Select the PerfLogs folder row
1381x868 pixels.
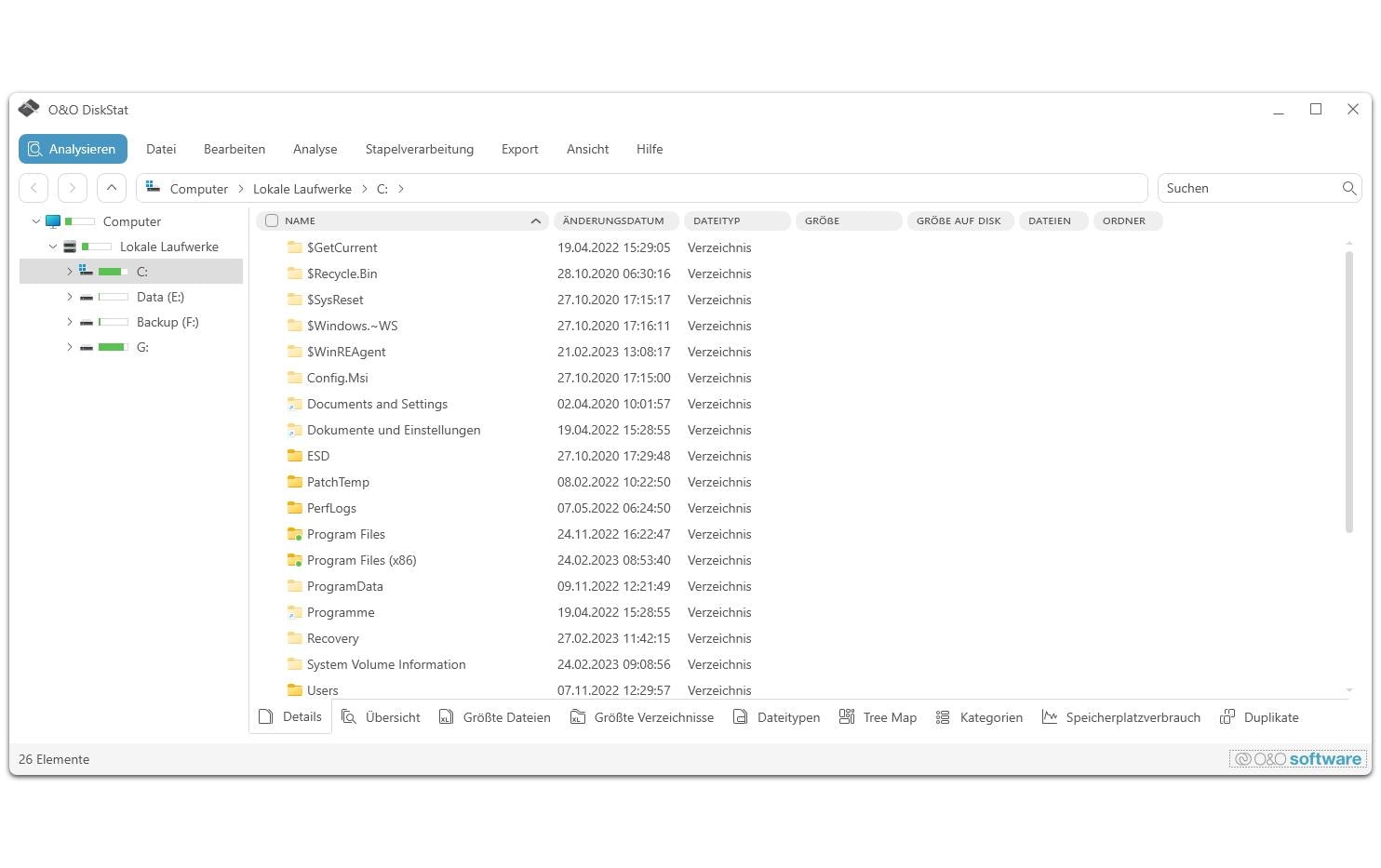tap(800, 508)
